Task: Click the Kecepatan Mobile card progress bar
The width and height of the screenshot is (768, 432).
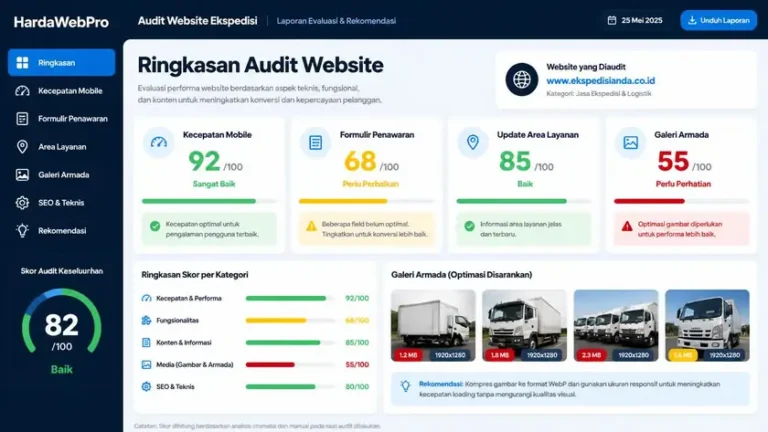Action: click(209, 201)
